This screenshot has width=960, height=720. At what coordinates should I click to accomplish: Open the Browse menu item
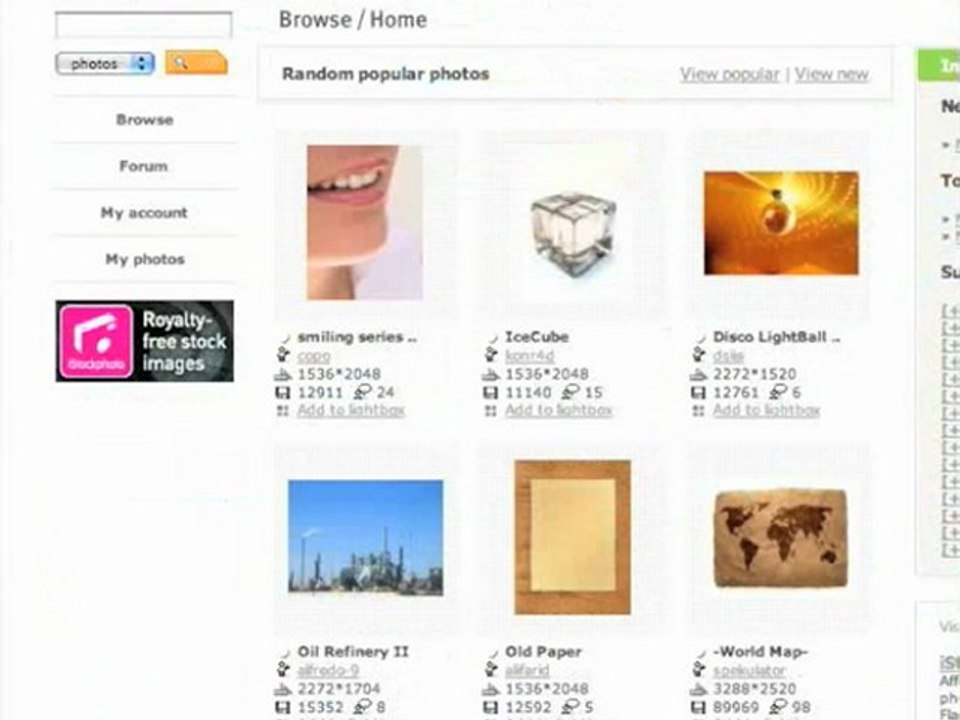point(144,120)
